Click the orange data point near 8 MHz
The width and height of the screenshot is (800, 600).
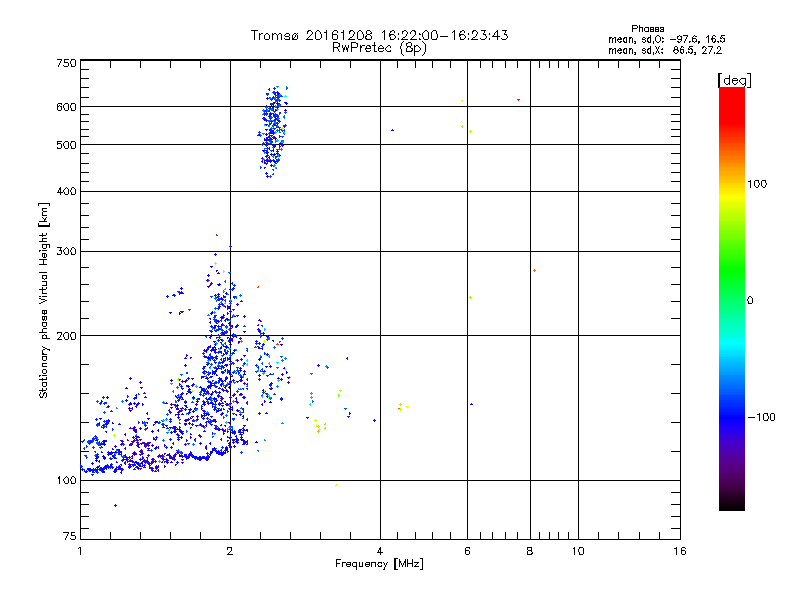pos(534,270)
